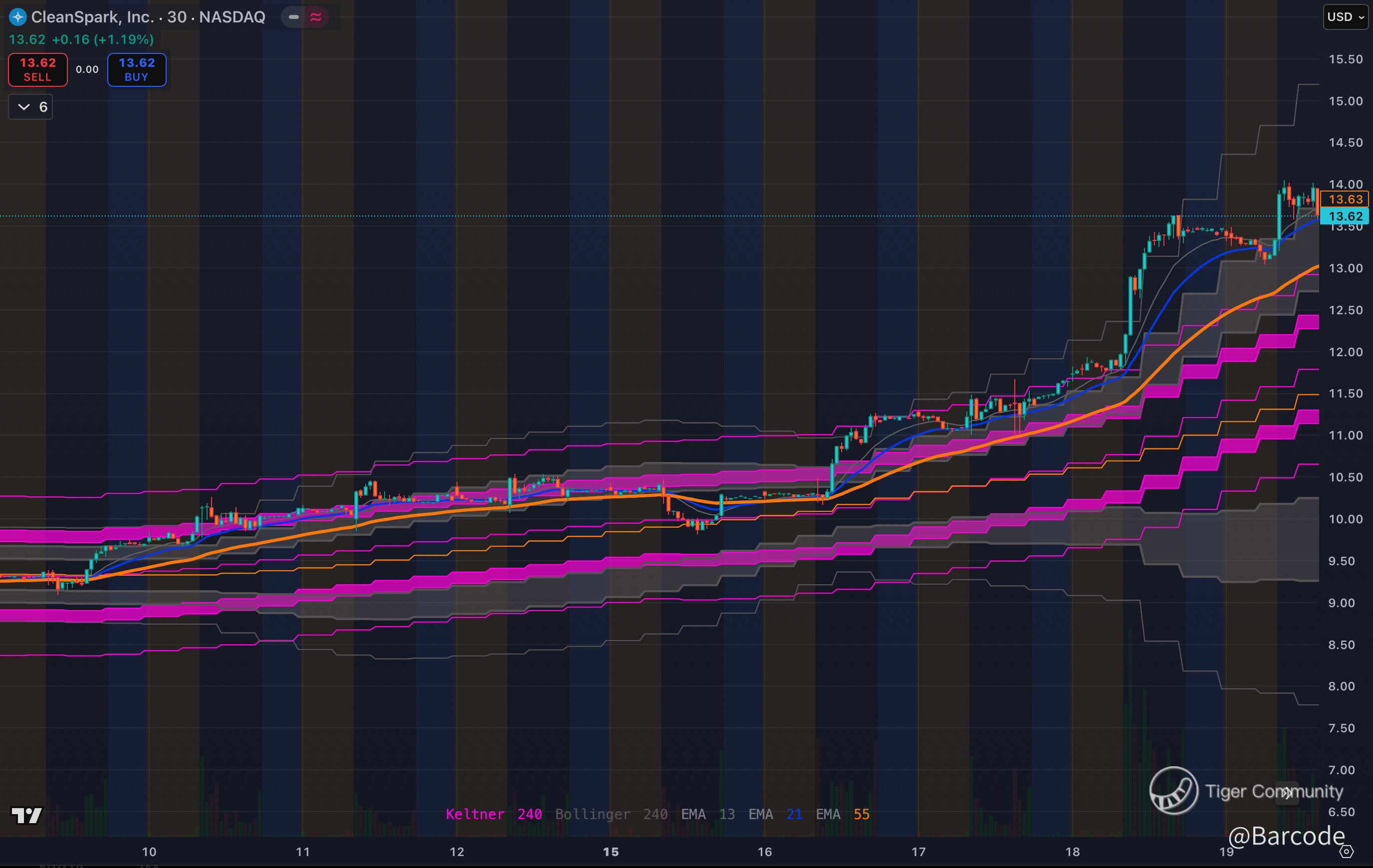Click the pink approximately-equal status icon
The width and height of the screenshot is (1373, 868).
316,17
